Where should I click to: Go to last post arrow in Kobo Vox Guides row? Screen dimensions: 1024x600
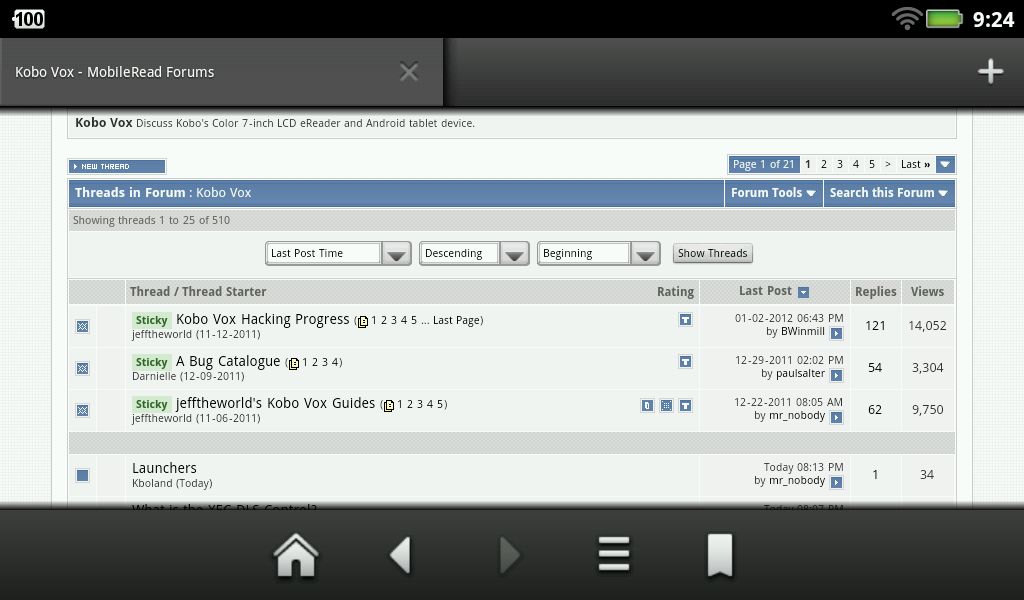[x=836, y=417]
